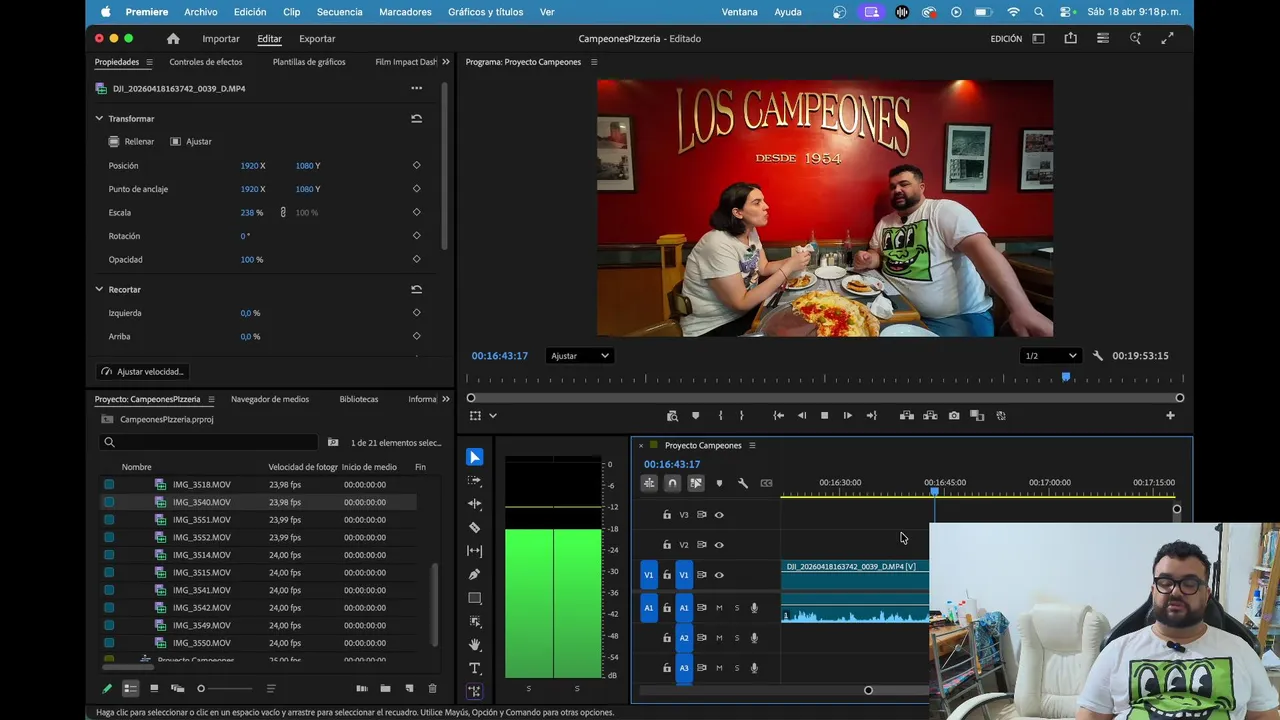Image resolution: width=1280 pixels, height=720 pixels.
Task: Open the Marcadores menu
Action: click(x=405, y=12)
